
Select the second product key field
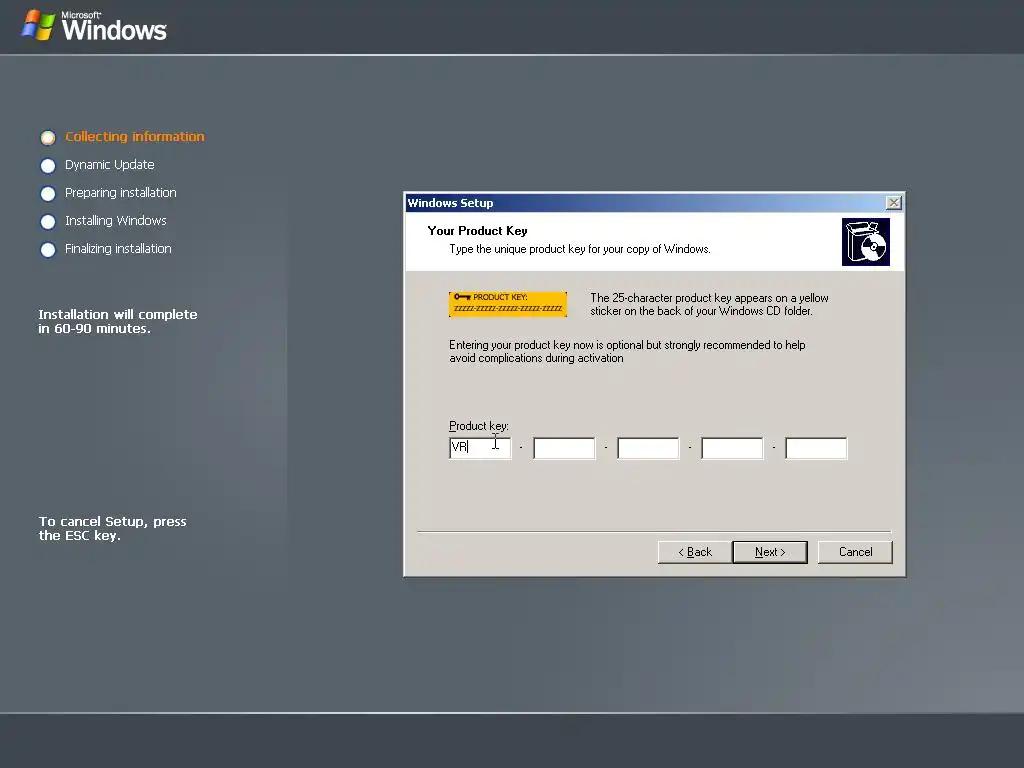[x=564, y=448]
